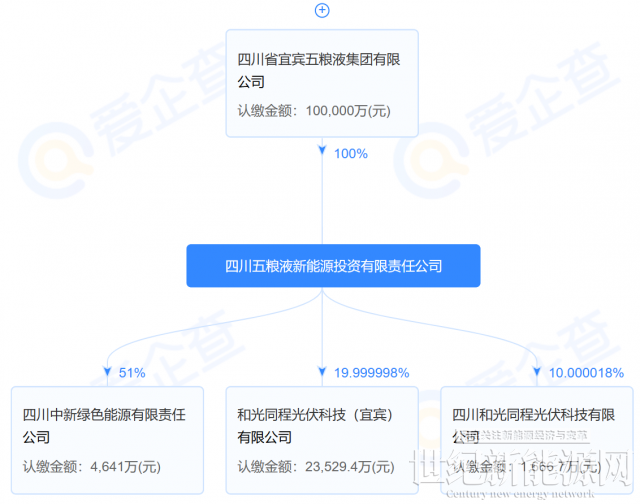Click 认缴金额 23,529.4万(元) text
The width and height of the screenshot is (640, 504).
pyautogui.click(x=316, y=466)
